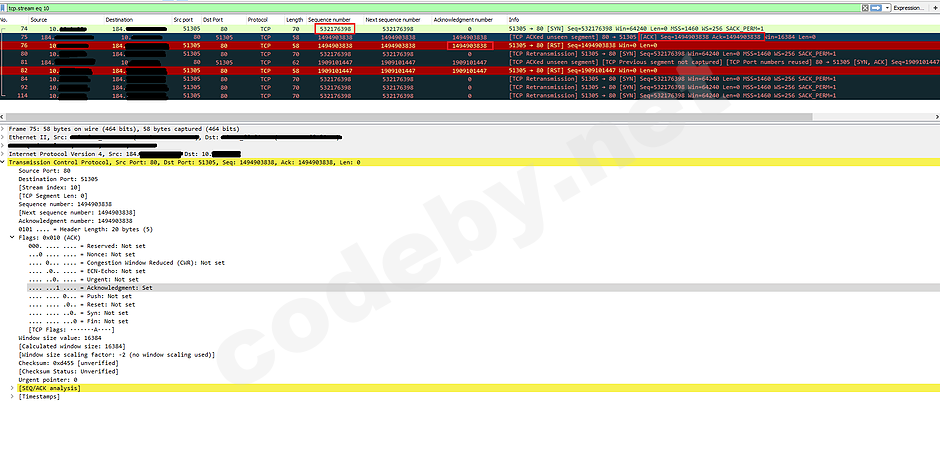Select Congestion Window Reduced (CWR) flag line
Viewport: 940px width, 456px height.
pos(126,263)
